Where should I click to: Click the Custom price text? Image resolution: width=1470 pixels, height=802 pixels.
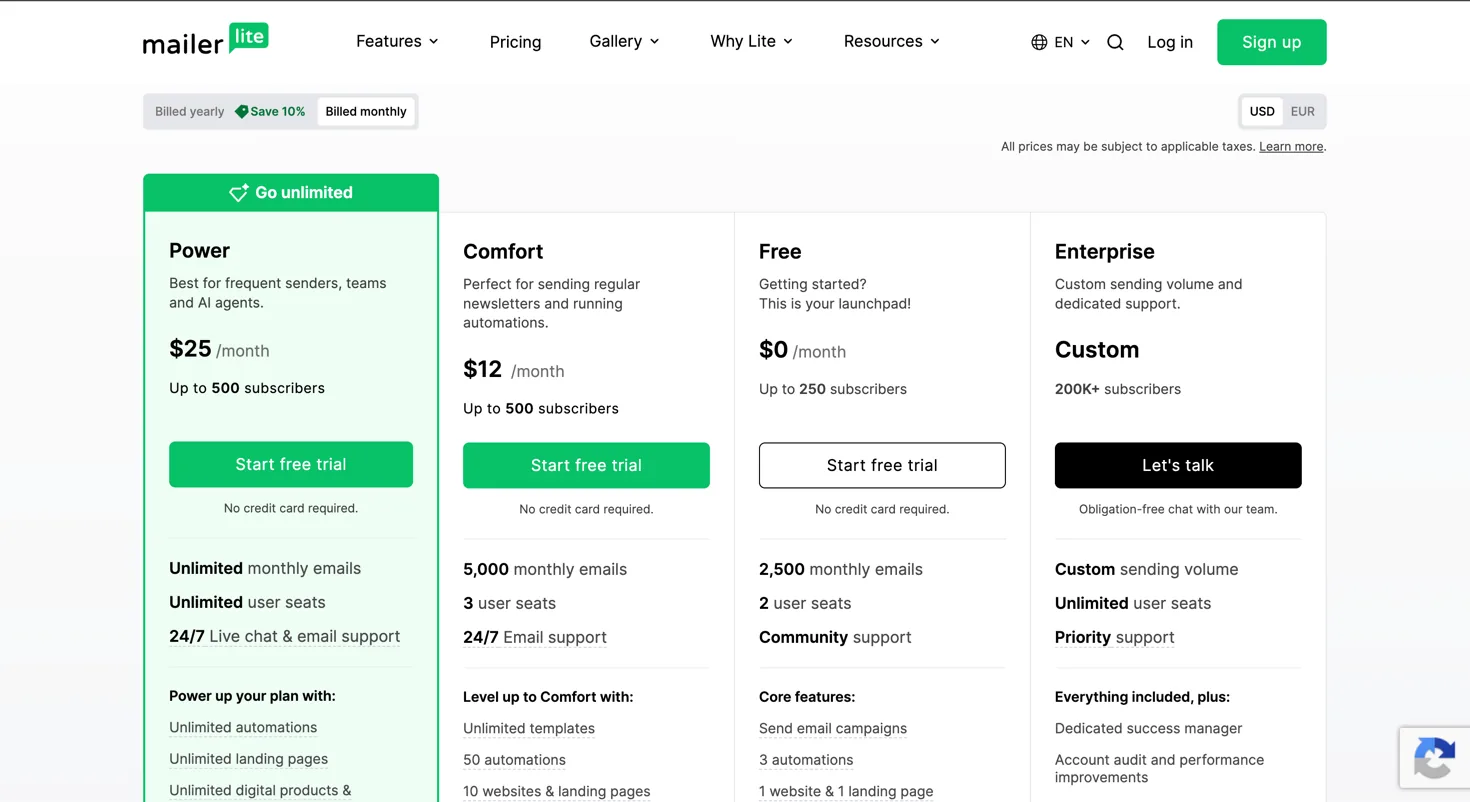pyautogui.click(x=1097, y=350)
